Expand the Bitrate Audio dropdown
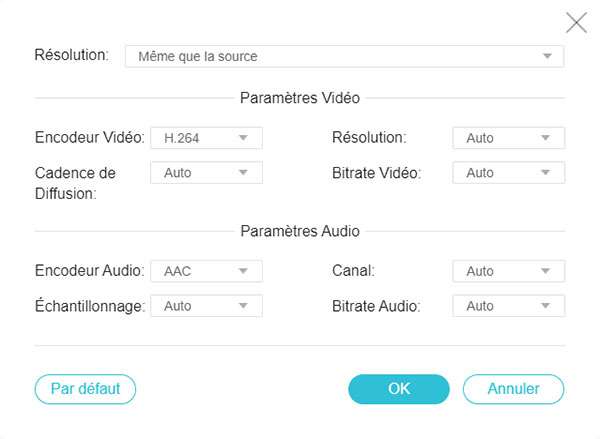Screen dimensions: 600x439 point(508,305)
